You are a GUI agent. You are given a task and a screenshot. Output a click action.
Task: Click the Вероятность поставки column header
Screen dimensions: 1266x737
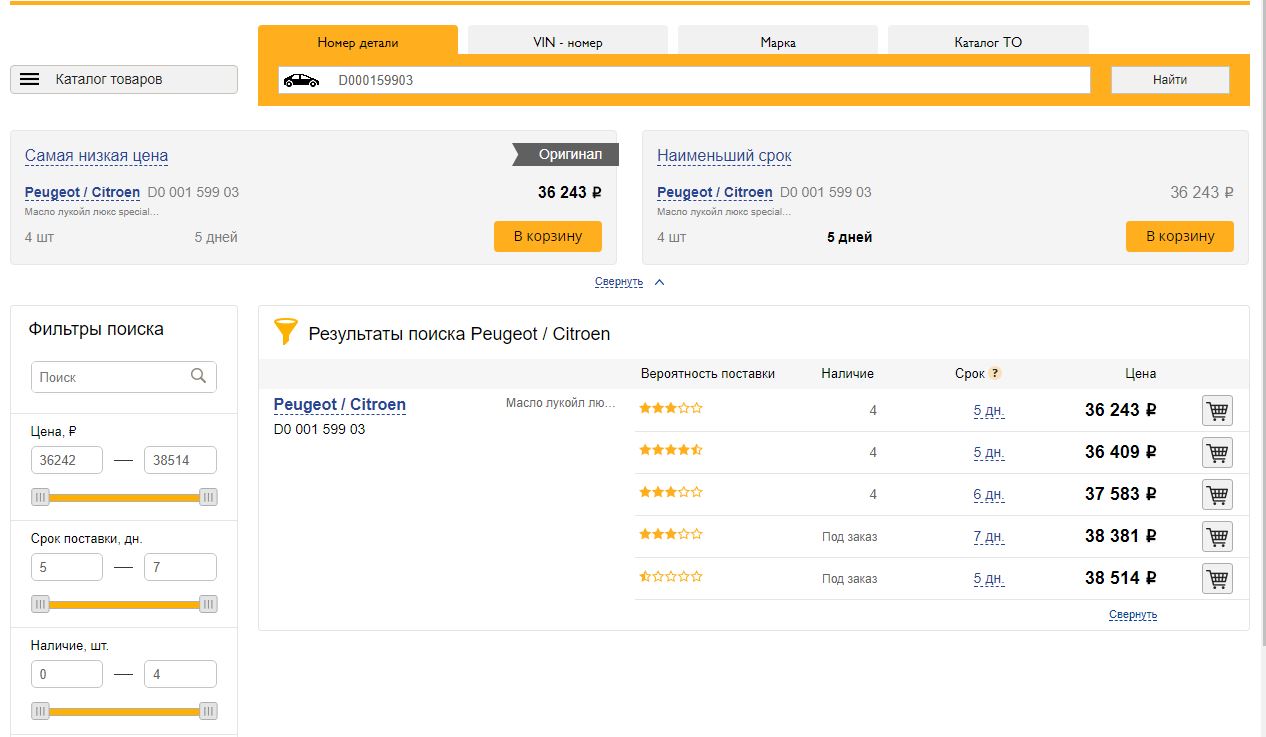(708, 373)
